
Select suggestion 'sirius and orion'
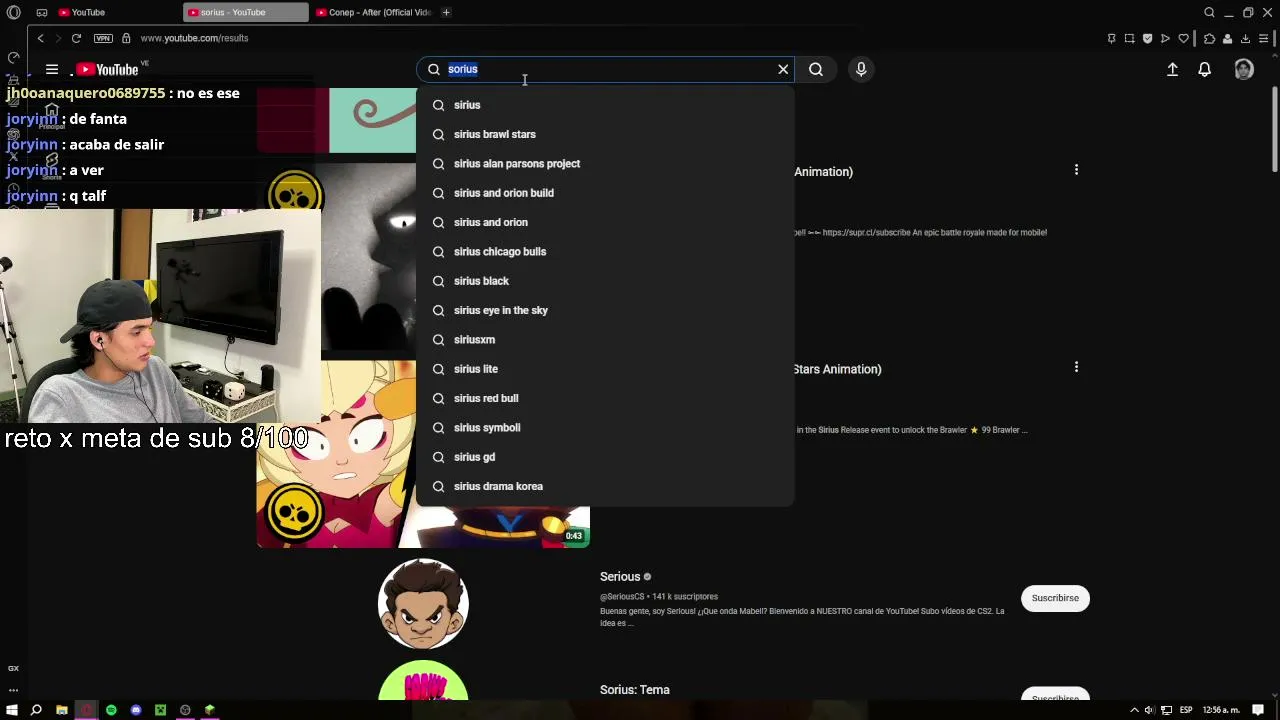pos(605,222)
